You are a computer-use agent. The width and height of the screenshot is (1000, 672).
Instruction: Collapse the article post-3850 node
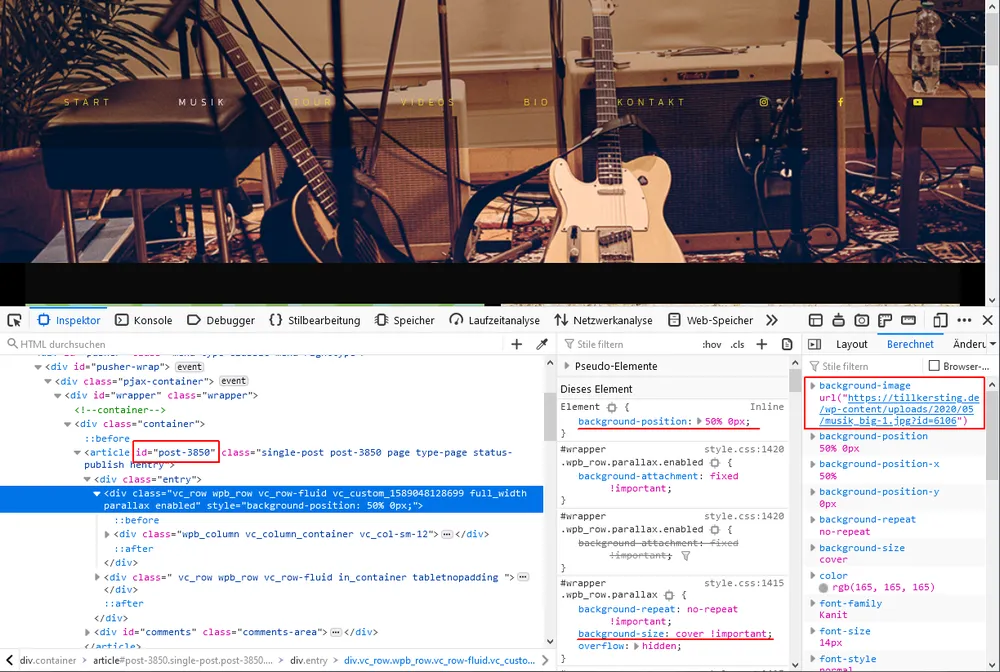point(77,453)
